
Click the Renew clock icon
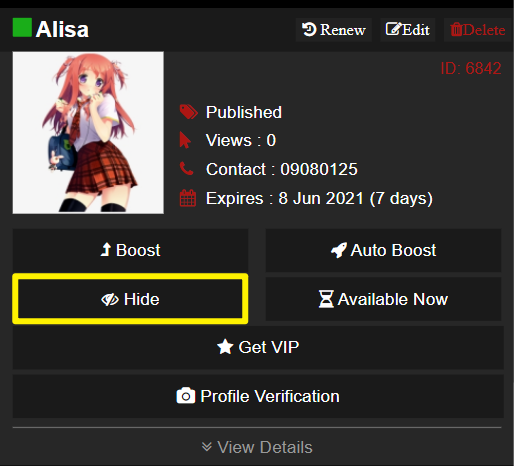(x=309, y=29)
